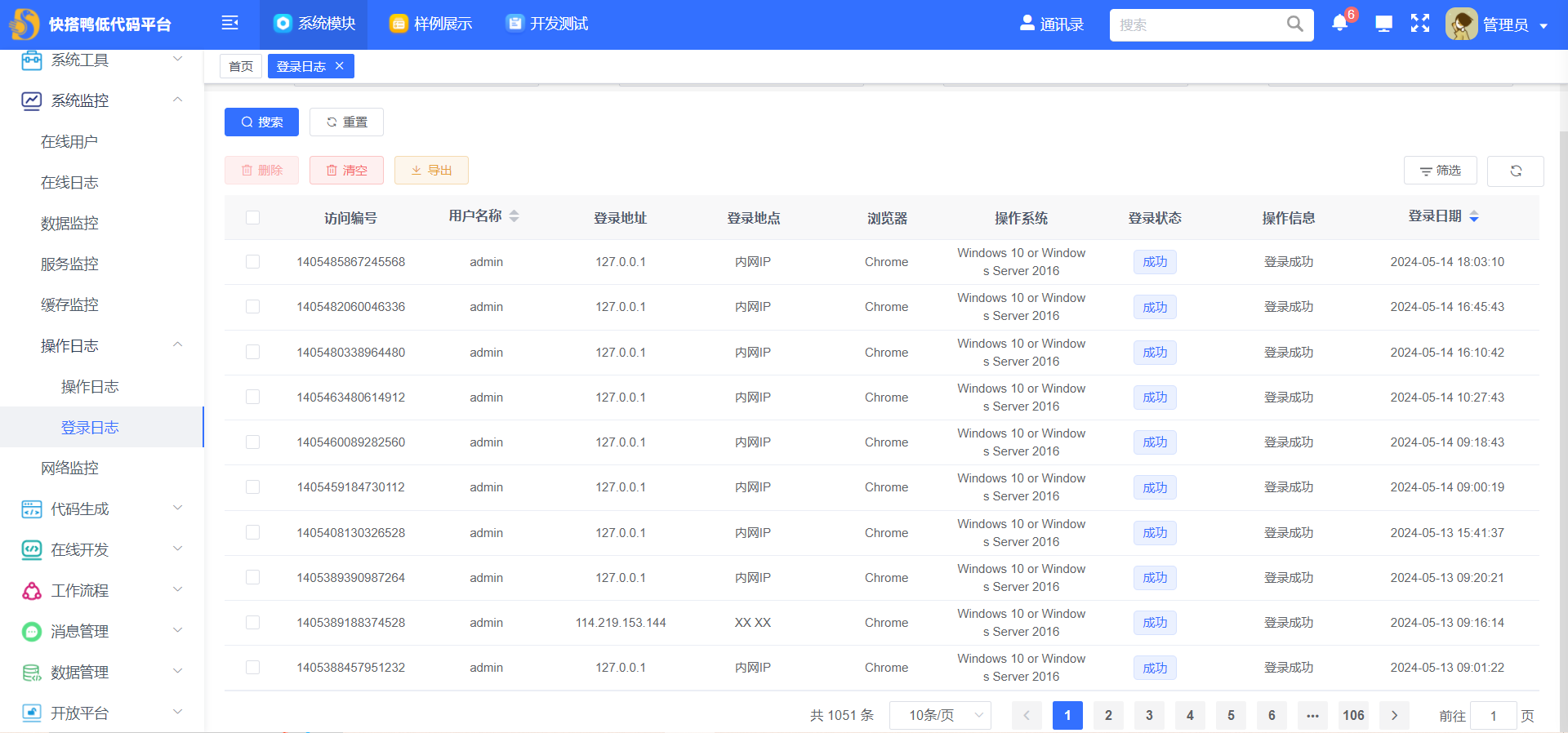The image size is (1568, 733).
Task: Expand the 工作流程 sidebar menu chevron
Action: (177, 589)
